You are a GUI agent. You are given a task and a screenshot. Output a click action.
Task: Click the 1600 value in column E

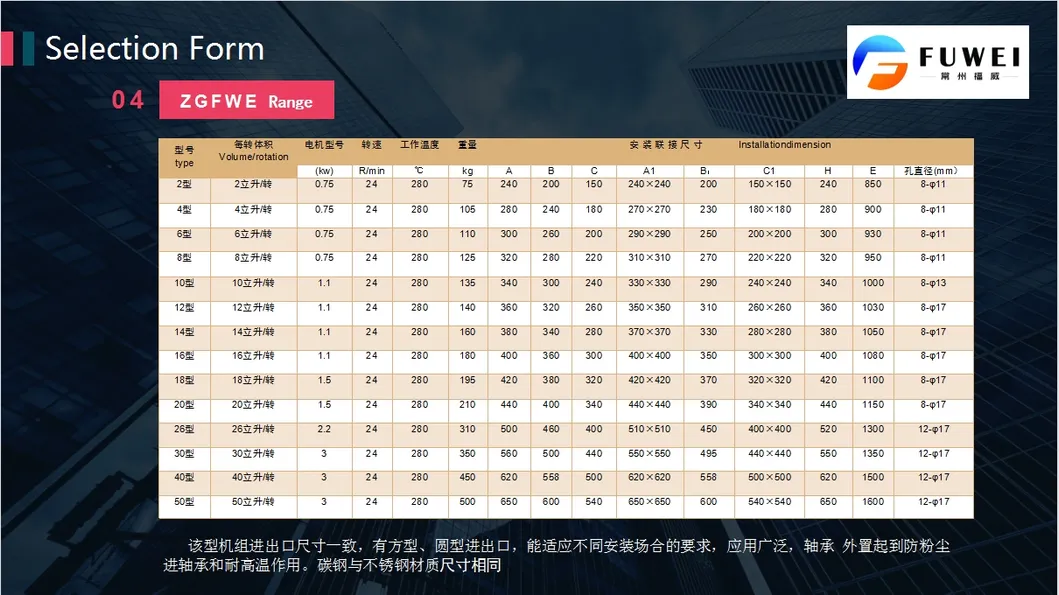click(x=873, y=502)
